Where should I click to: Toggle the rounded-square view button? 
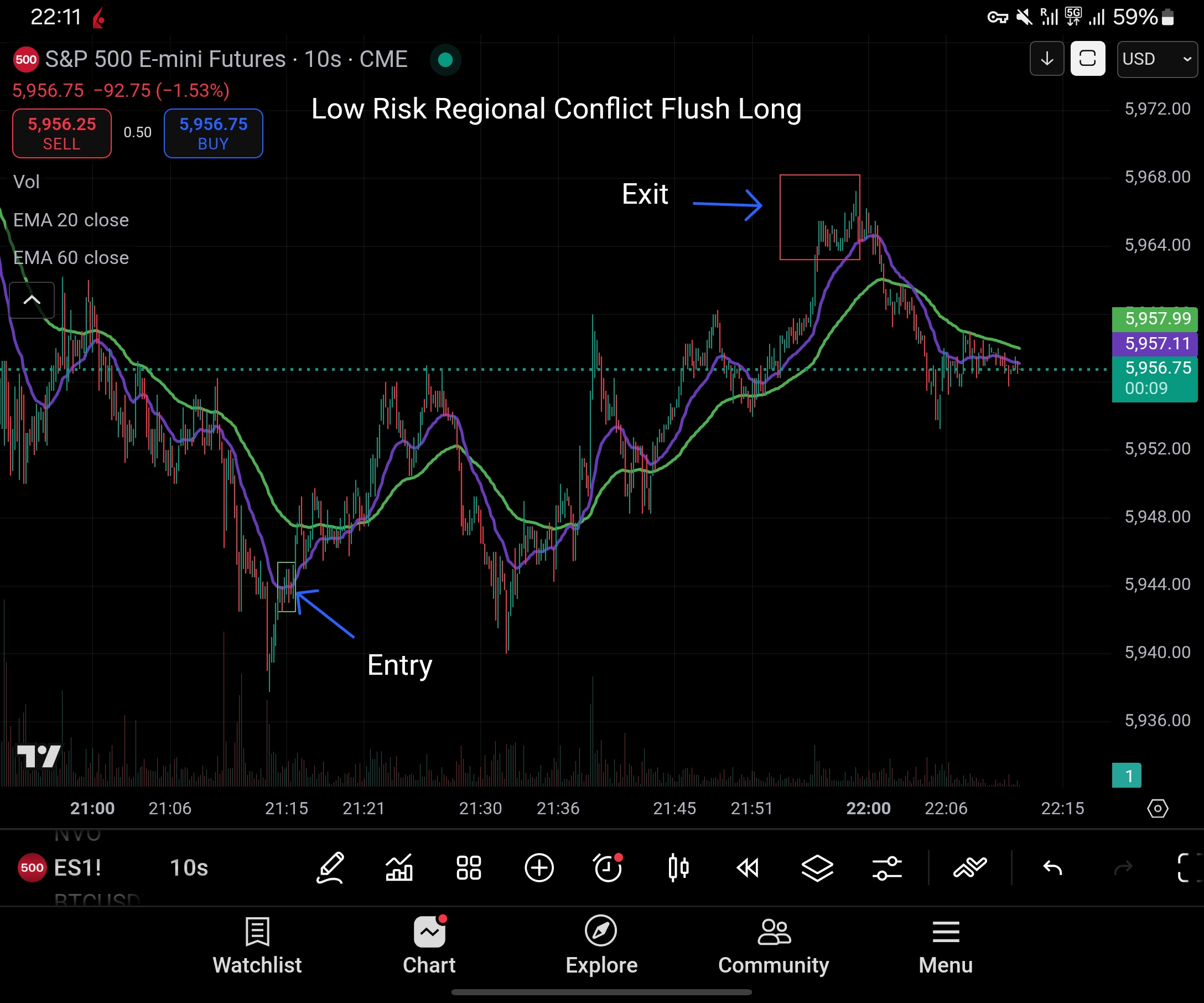[1088, 59]
